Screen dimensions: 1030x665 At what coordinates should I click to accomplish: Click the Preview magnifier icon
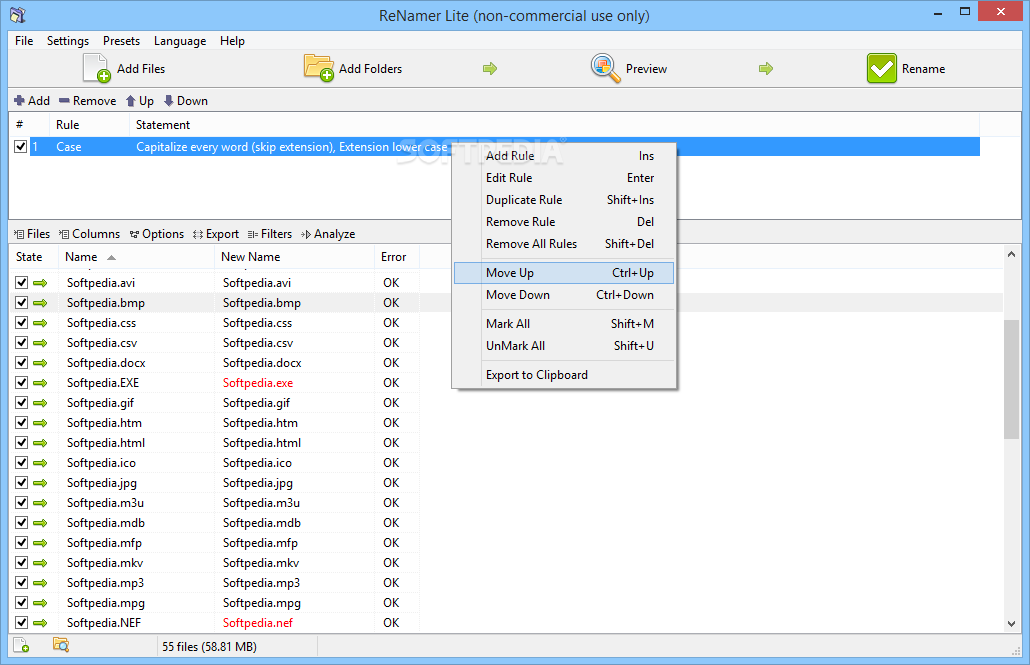click(x=605, y=68)
